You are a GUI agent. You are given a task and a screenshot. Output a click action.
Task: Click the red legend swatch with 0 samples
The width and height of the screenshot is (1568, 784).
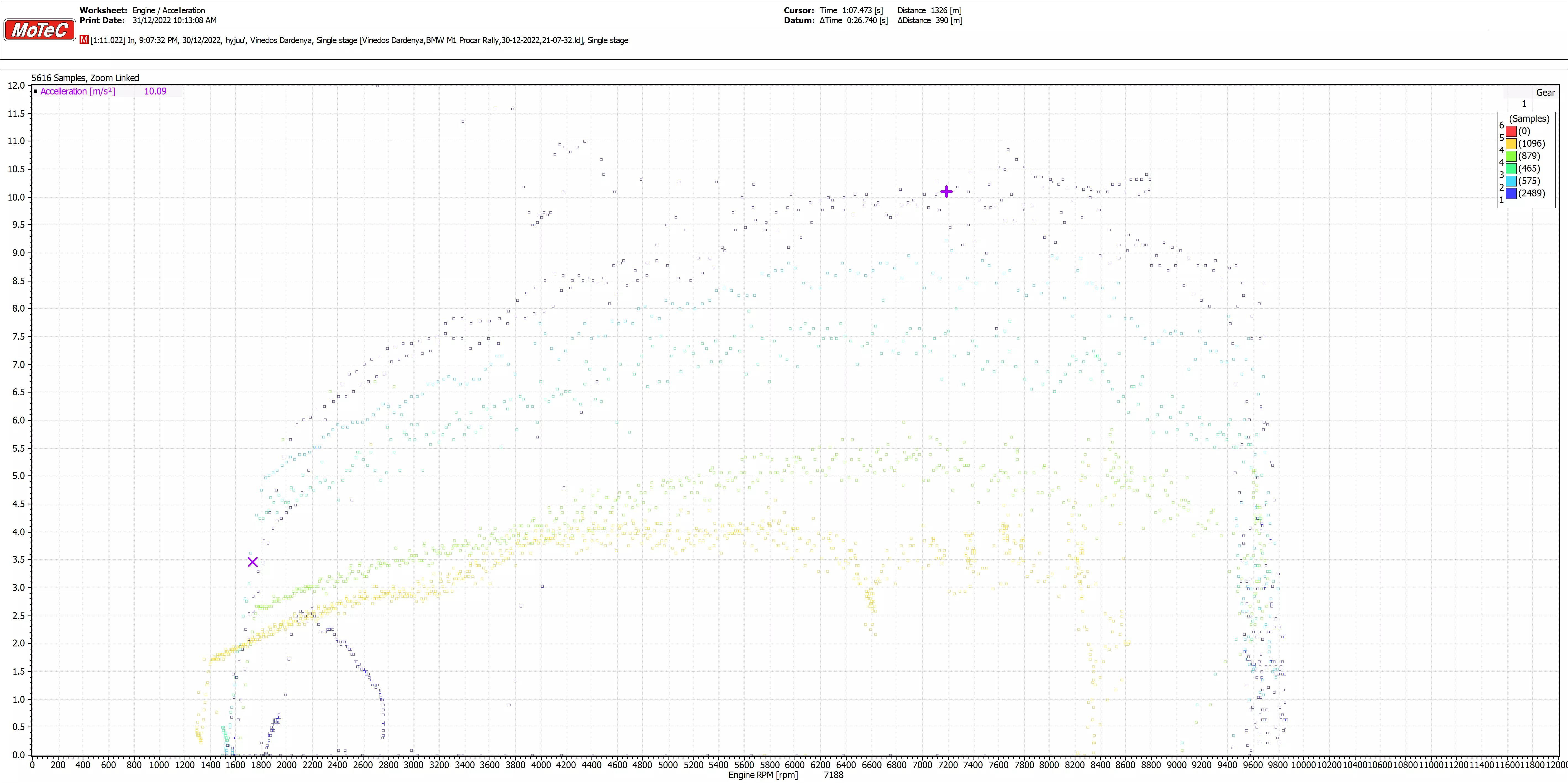(1511, 131)
